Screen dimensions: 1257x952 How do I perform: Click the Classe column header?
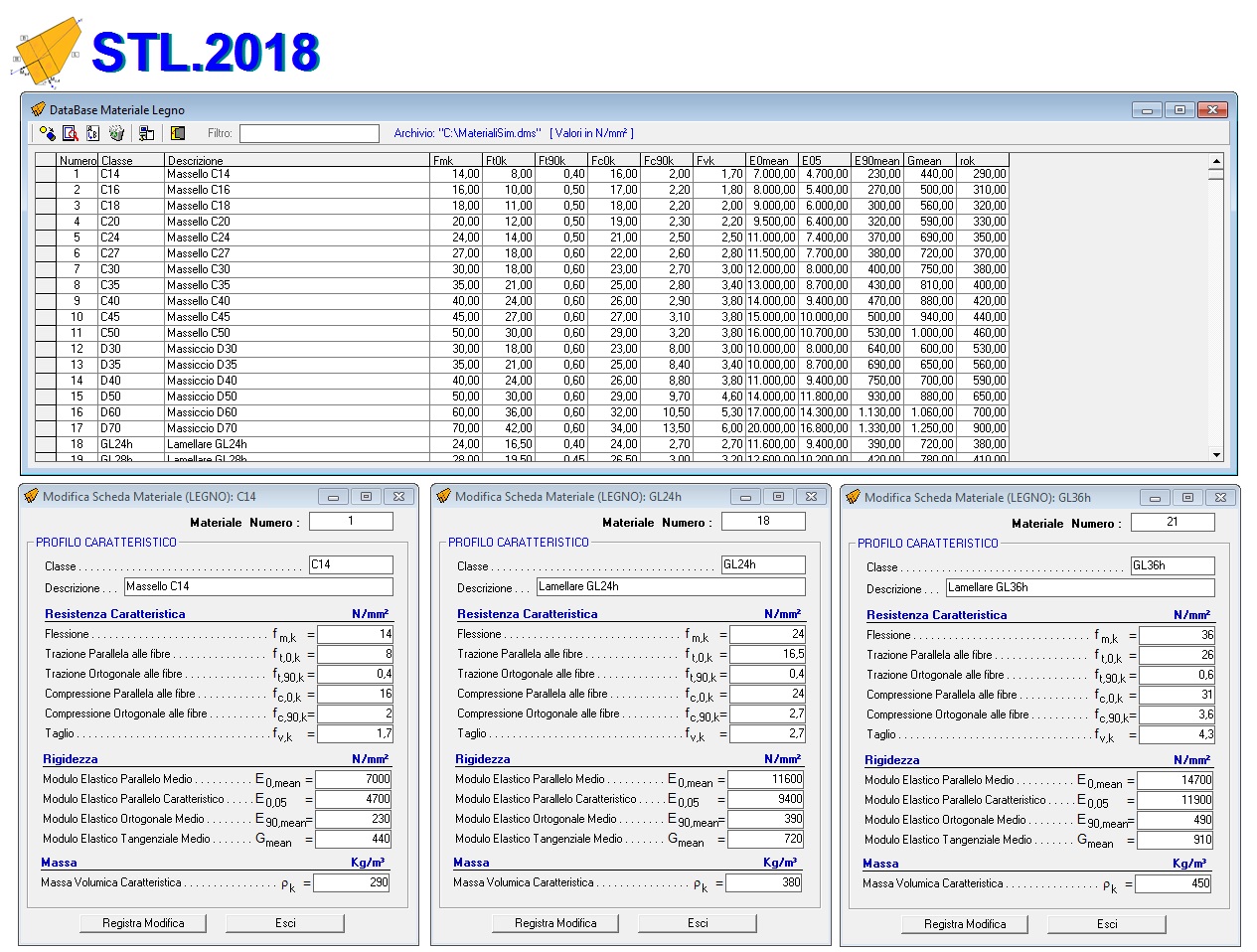131,160
